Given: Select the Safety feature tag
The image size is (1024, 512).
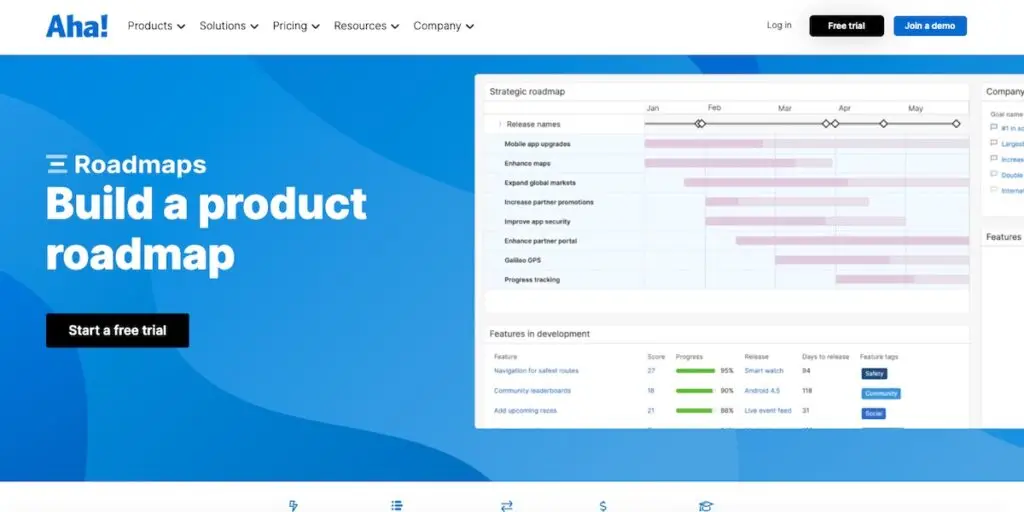Looking at the screenshot, I should tap(874, 373).
